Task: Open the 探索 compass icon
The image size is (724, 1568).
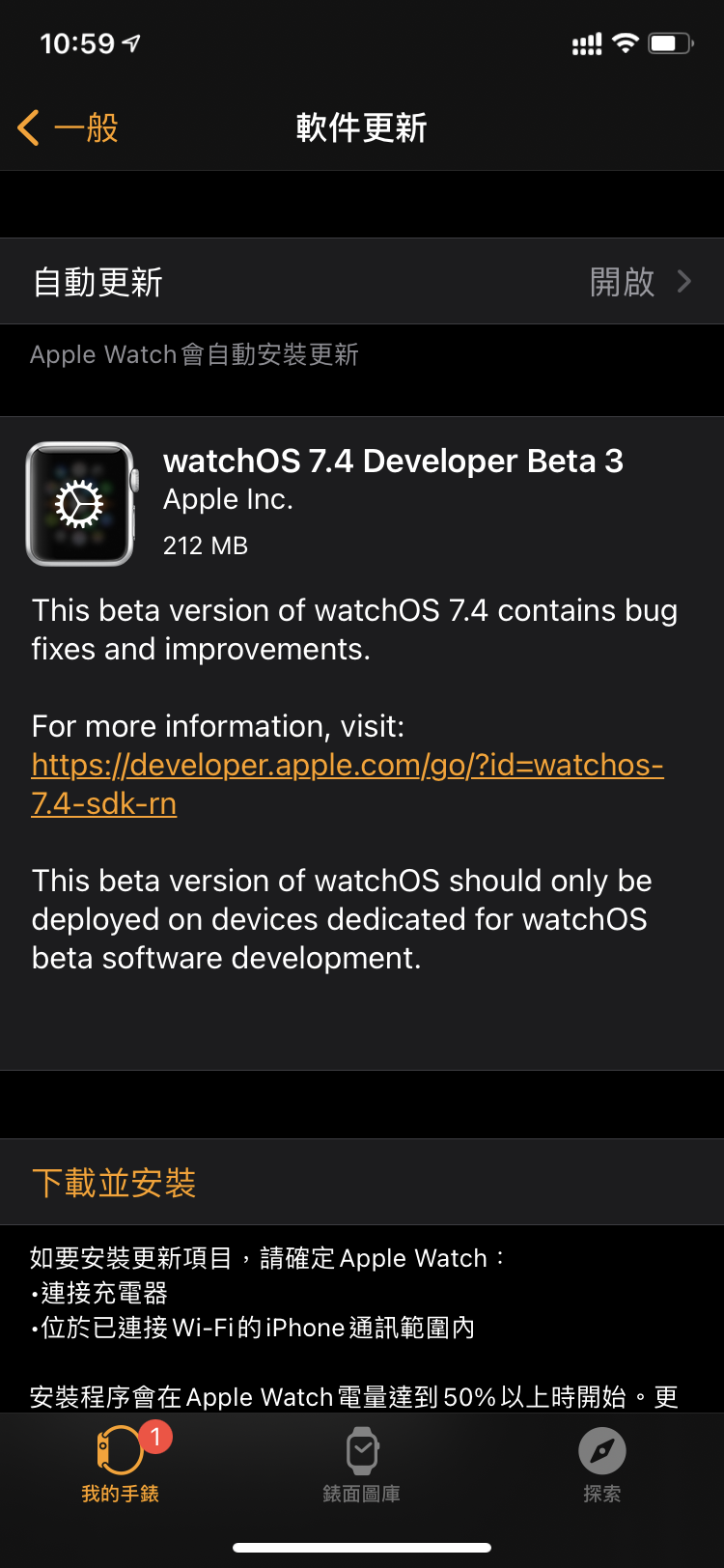Action: tap(602, 1451)
